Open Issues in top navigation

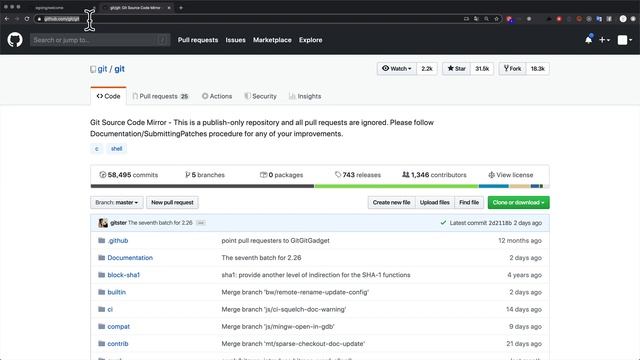tap(236, 40)
